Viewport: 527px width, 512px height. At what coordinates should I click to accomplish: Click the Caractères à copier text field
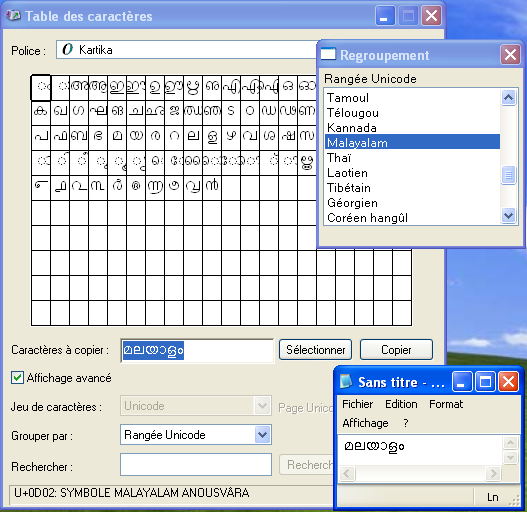point(197,351)
